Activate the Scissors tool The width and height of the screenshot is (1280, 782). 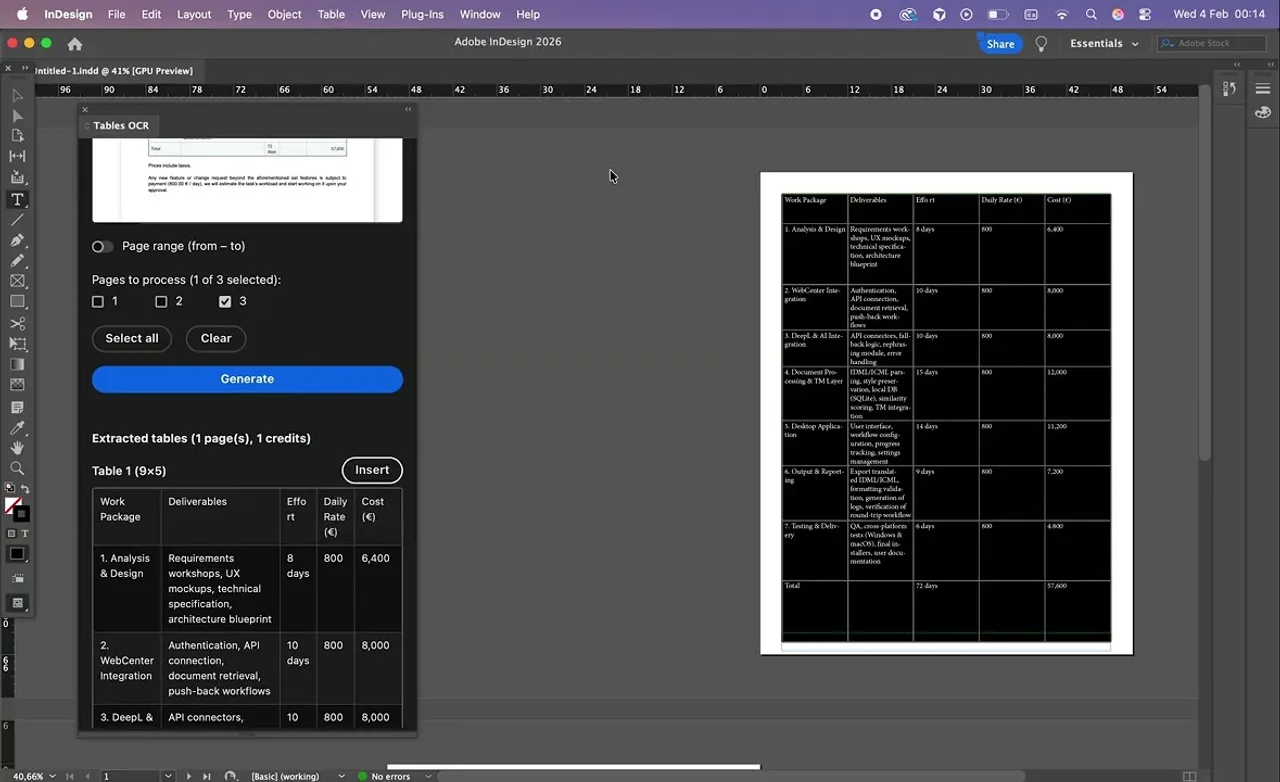click(17, 324)
